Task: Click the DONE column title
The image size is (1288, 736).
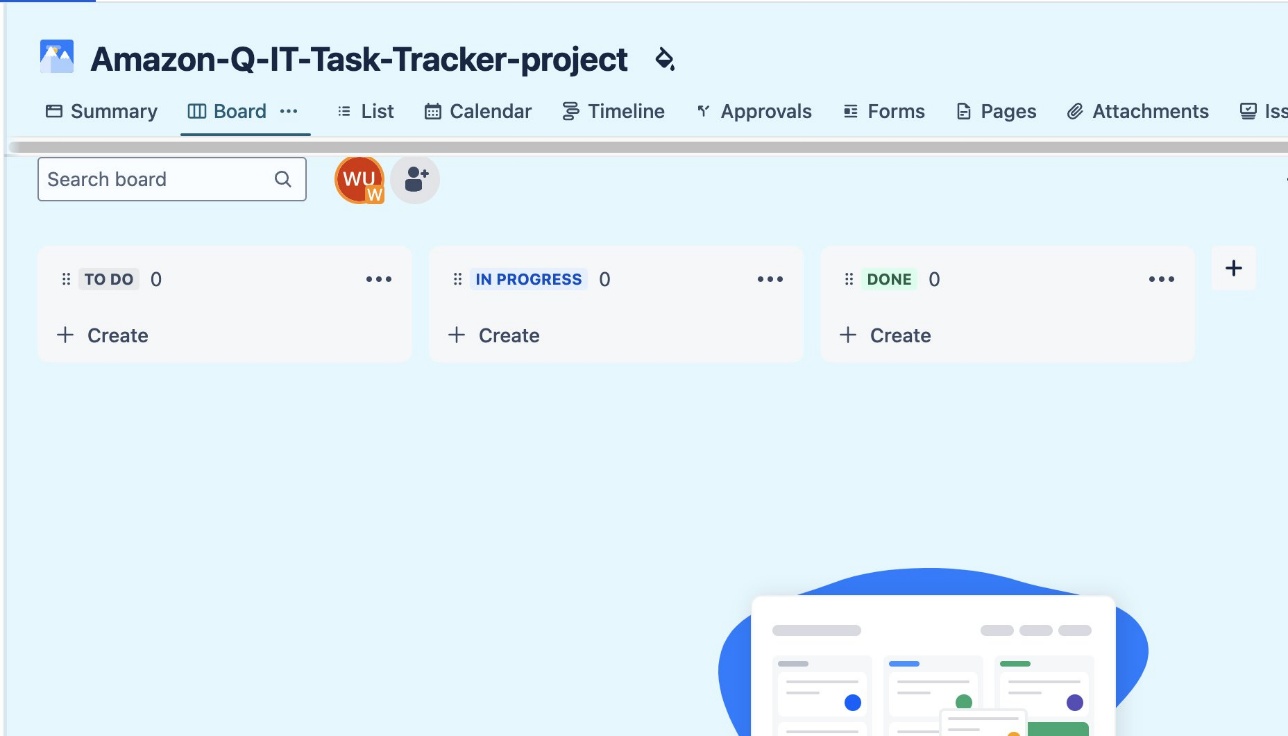Action: click(x=890, y=279)
